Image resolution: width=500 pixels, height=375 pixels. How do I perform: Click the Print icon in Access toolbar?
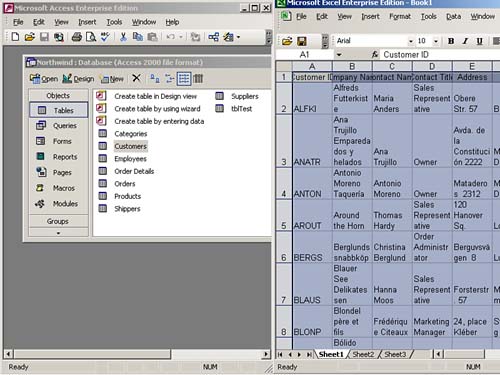click(76, 37)
